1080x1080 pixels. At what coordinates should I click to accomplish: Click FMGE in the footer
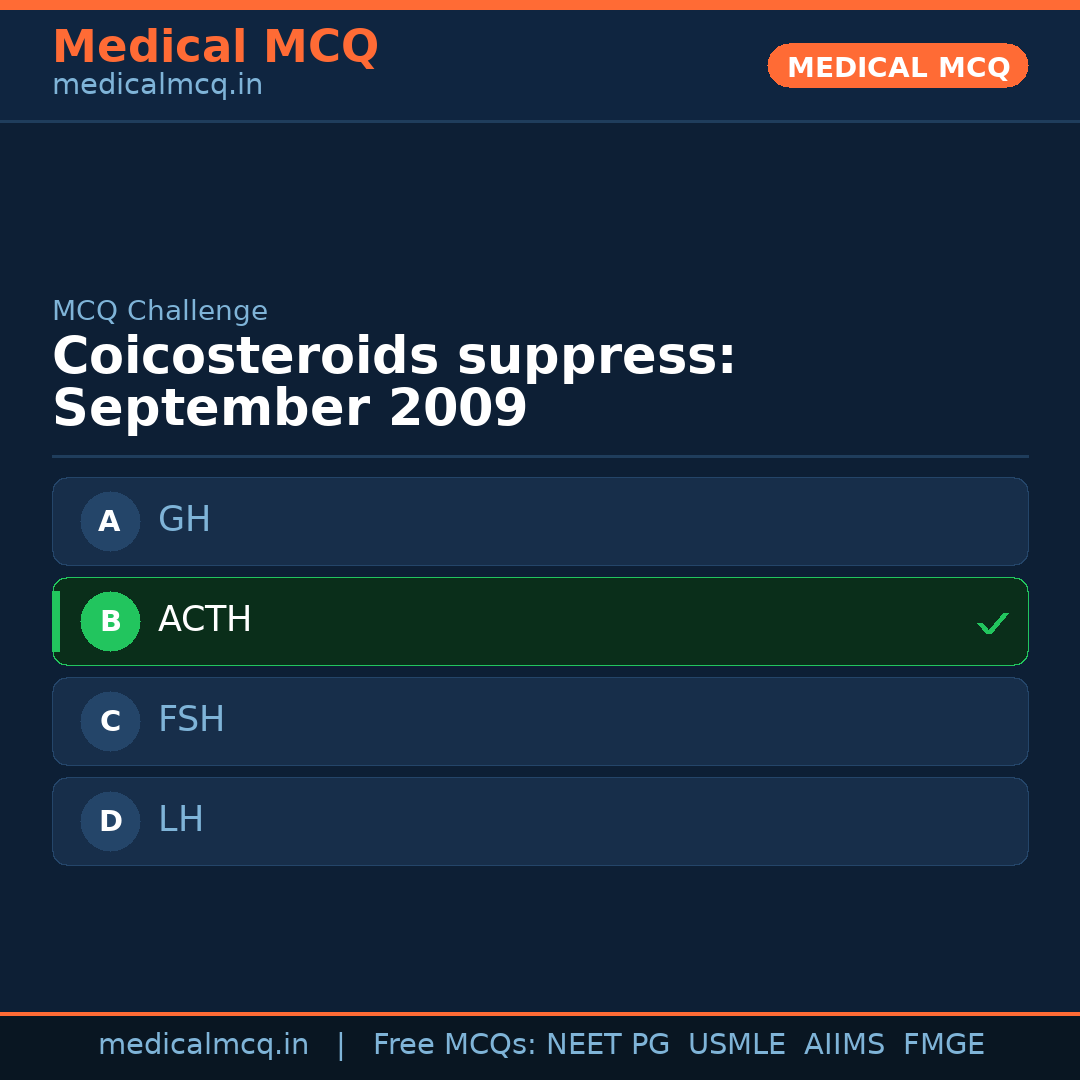tap(943, 1045)
